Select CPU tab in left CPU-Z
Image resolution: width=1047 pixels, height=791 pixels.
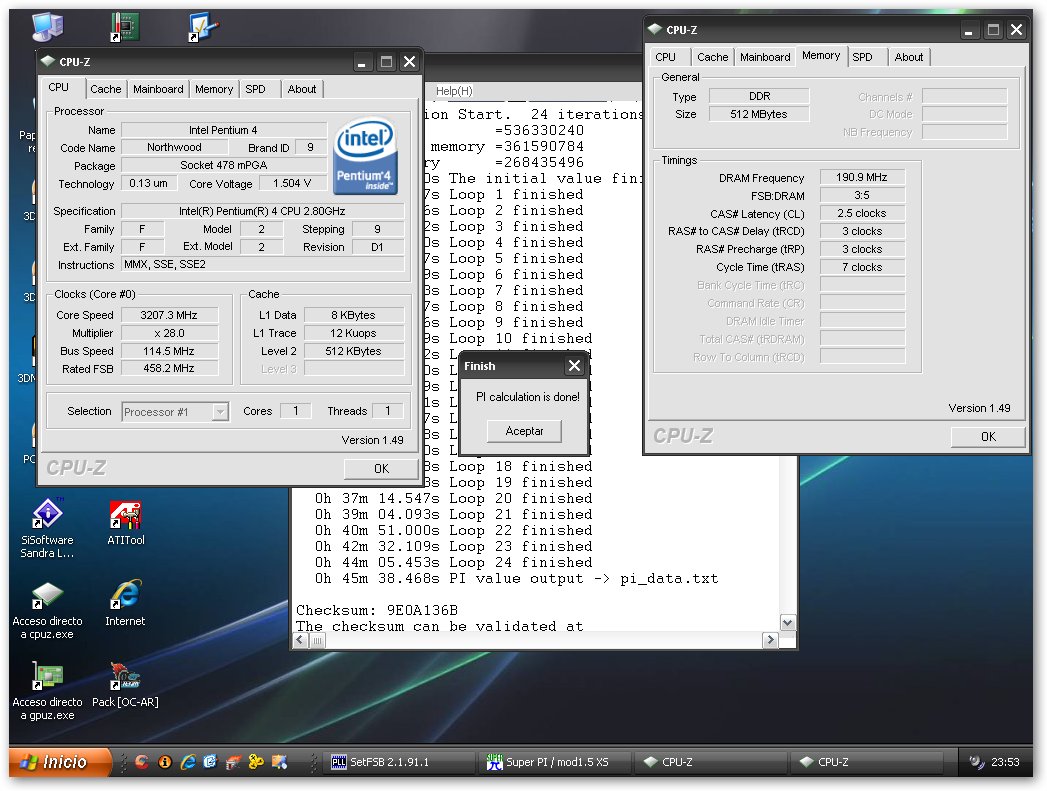(59, 87)
